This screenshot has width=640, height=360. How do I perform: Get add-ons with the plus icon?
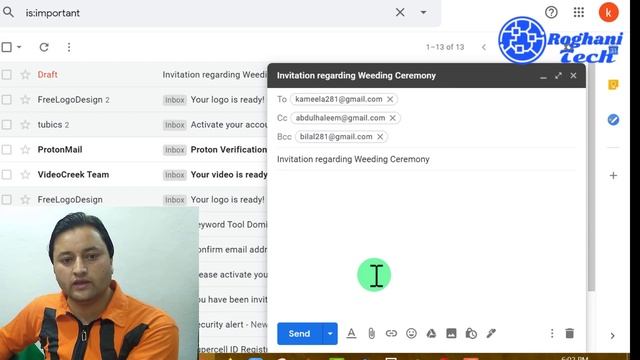pyautogui.click(x=613, y=176)
